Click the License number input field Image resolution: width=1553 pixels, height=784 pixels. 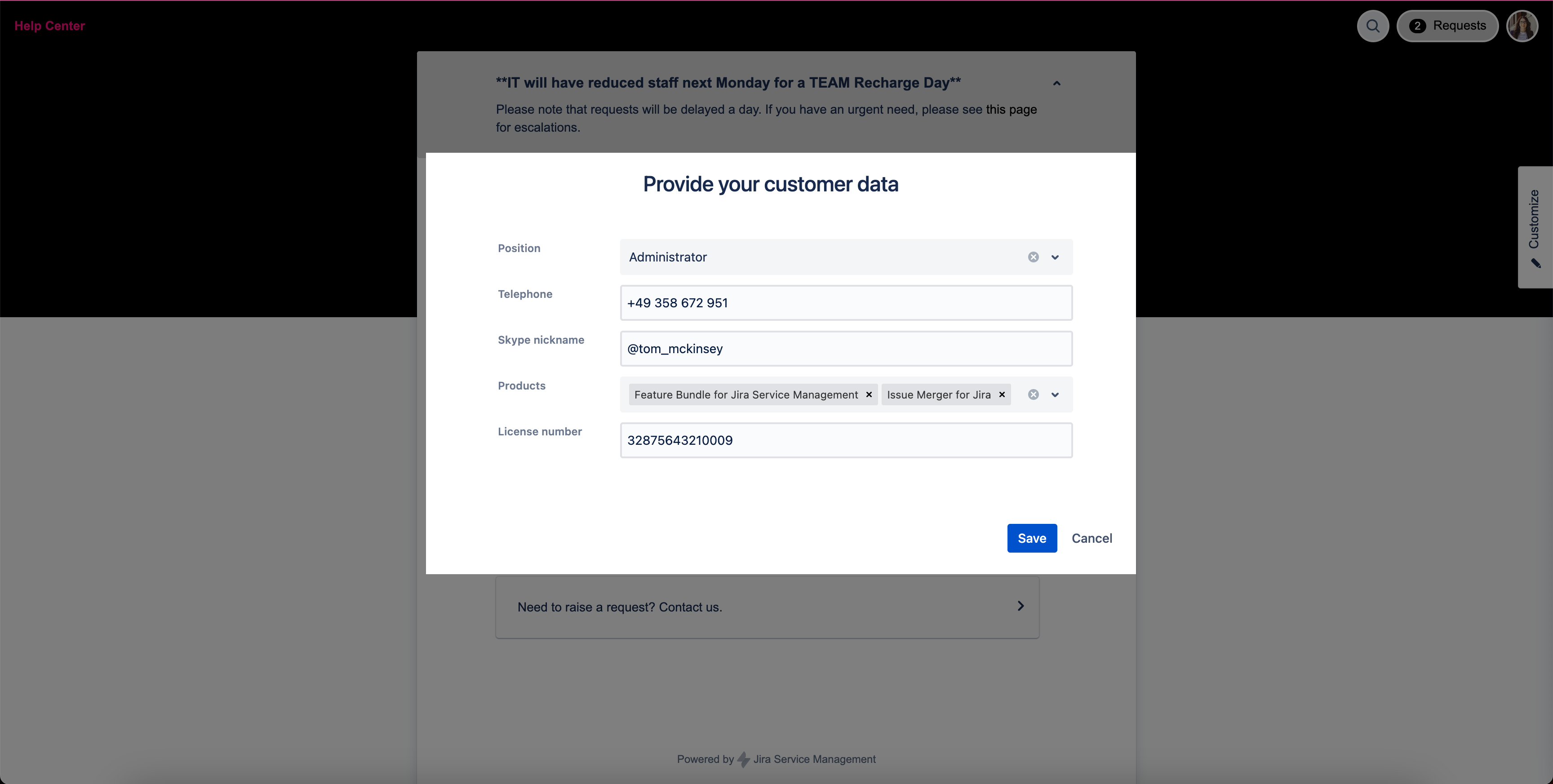click(x=845, y=440)
